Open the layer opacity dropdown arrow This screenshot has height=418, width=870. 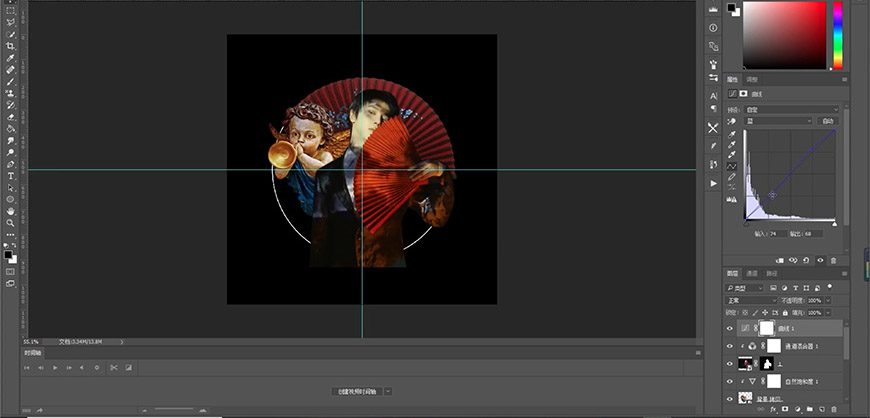828,300
